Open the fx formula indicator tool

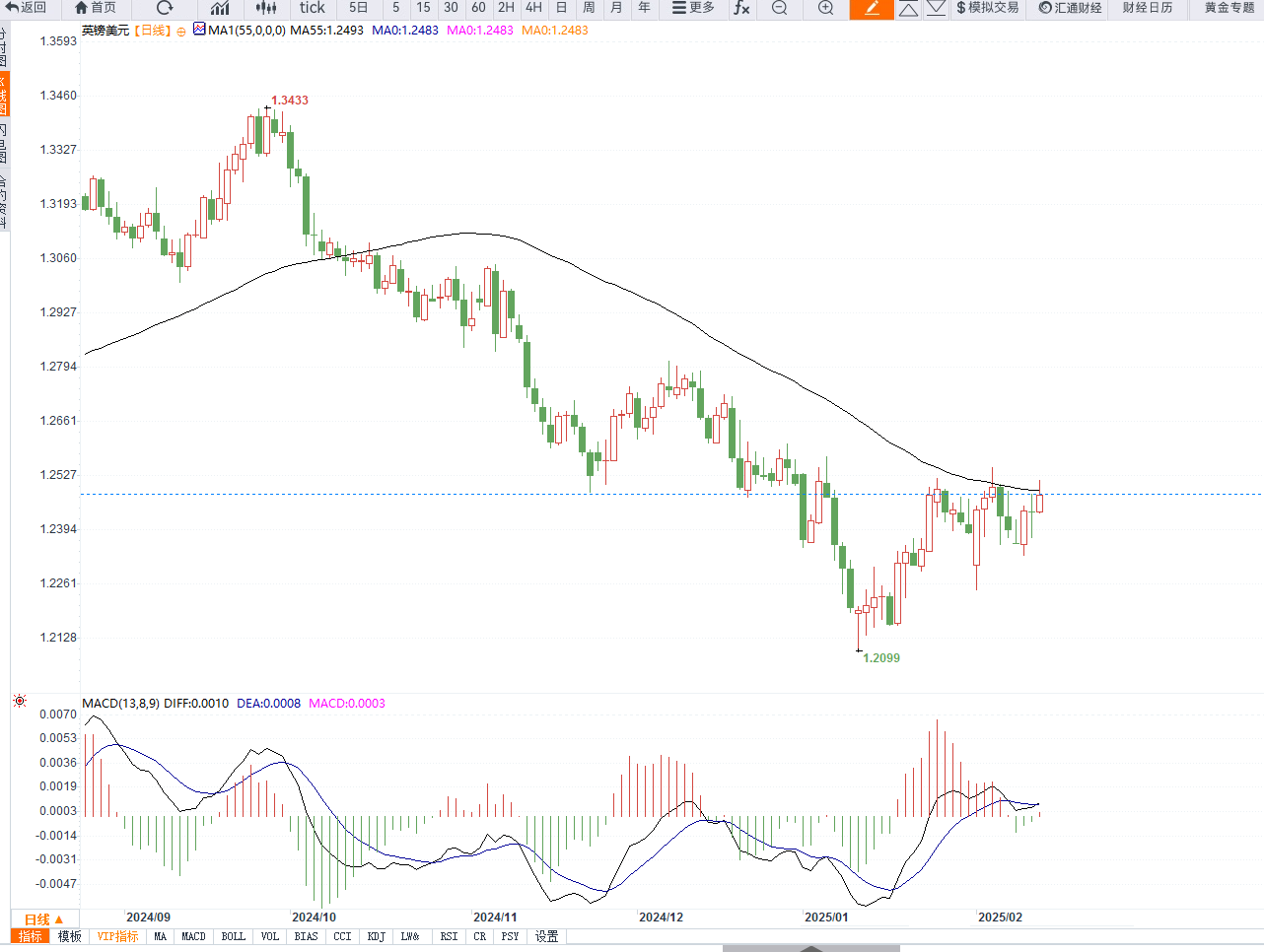(741, 8)
